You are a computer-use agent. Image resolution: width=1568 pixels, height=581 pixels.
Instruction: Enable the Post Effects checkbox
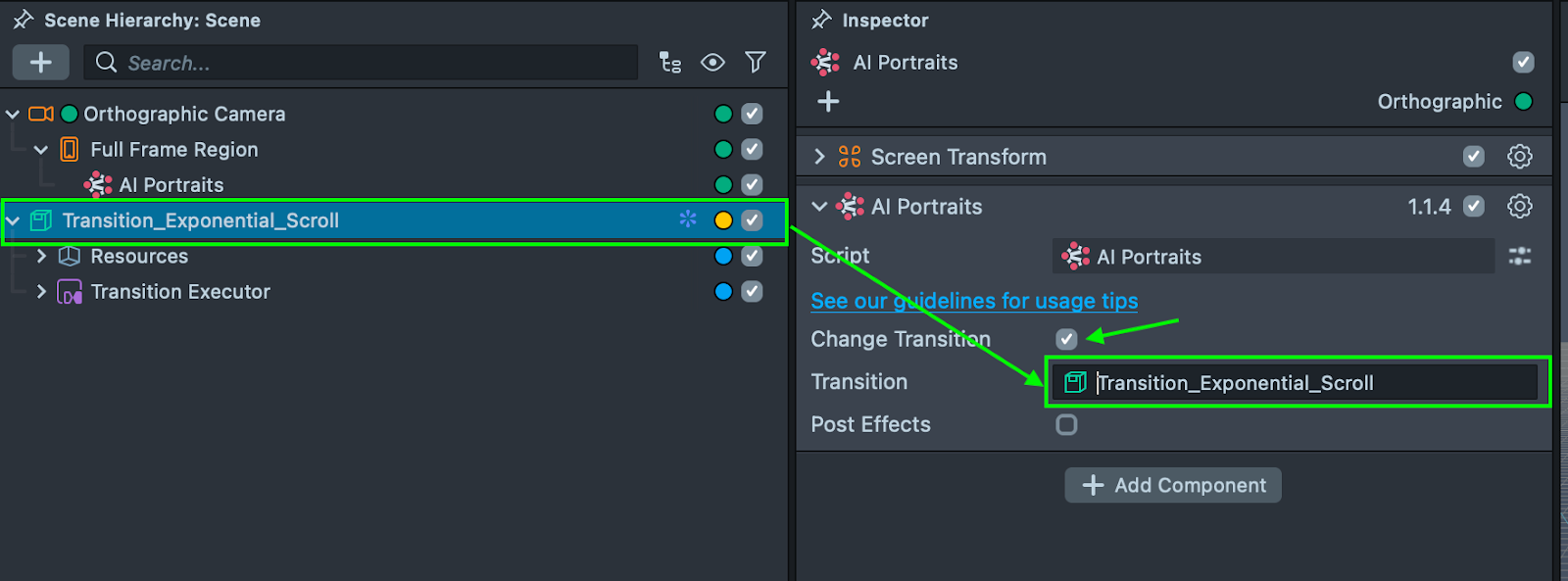[1066, 424]
